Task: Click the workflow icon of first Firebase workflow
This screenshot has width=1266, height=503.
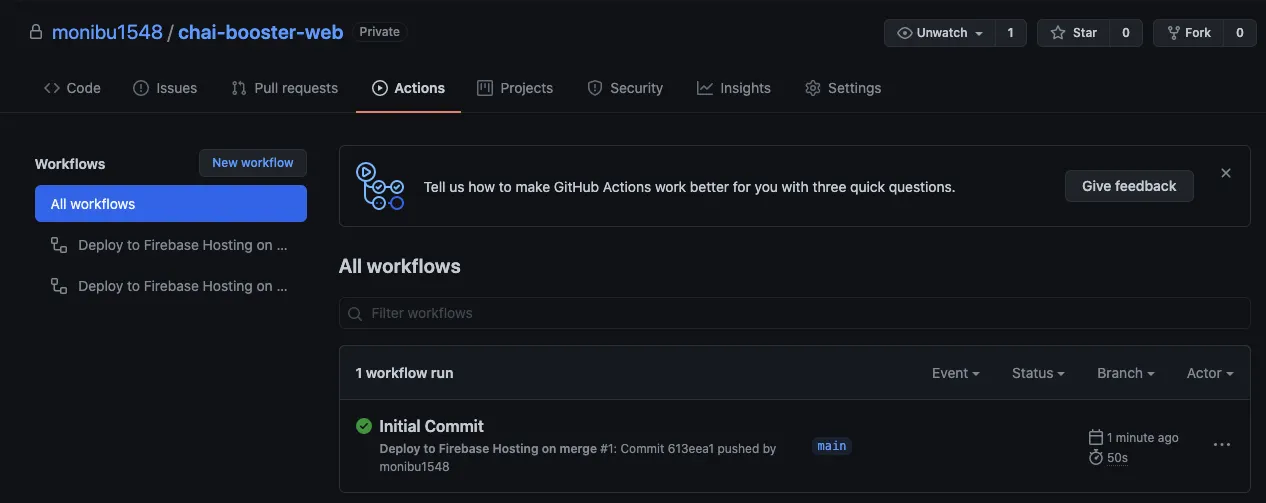Action: click(59, 245)
